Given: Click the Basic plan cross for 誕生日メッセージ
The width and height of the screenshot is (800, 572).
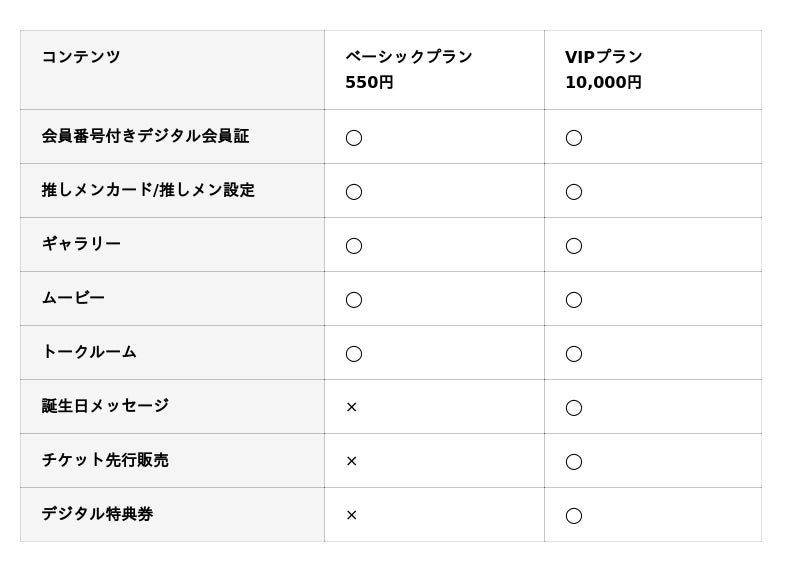Looking at the screenshot, I should (x=352, y=407).
